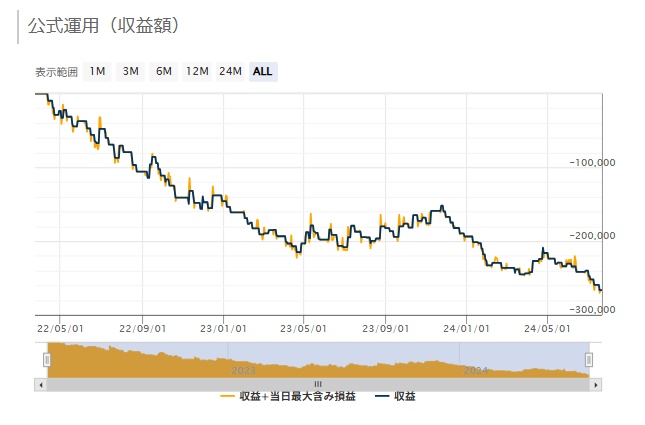The height and width of the screenshot is (425, 645).
Task: Set display range to 6M
Action: pyautogui.click(x=163, y=71)
